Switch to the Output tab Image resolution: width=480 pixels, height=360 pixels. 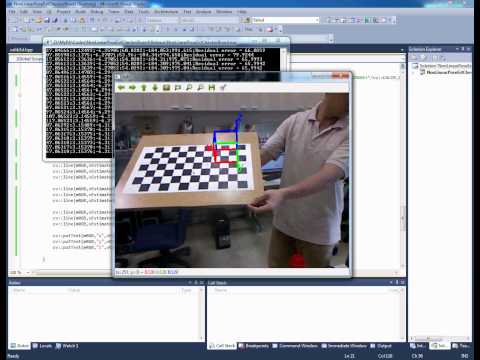(x=381, y=346)
